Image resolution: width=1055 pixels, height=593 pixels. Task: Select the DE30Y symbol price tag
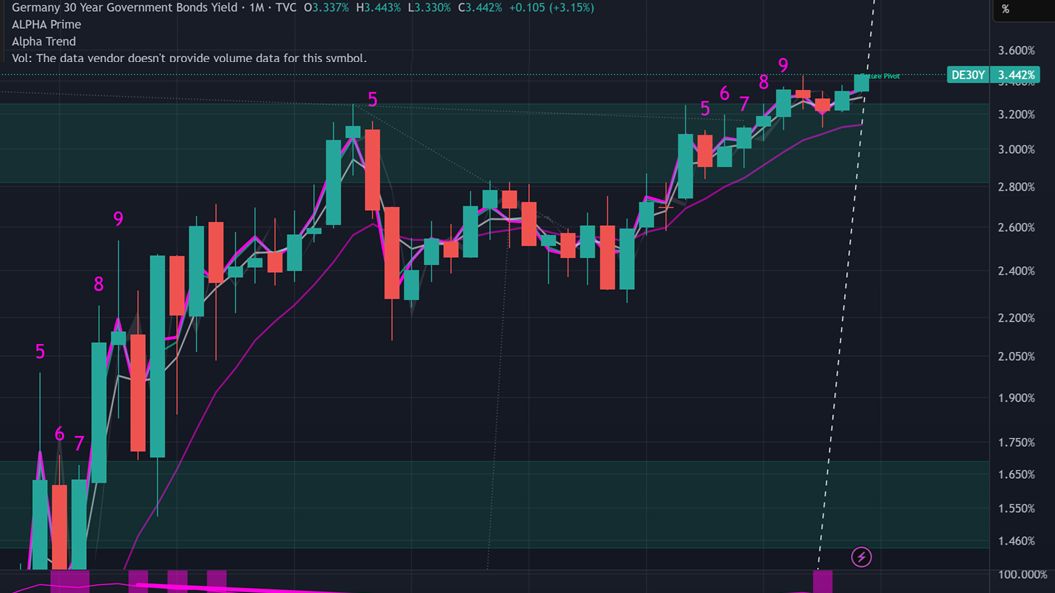pos(969,75)
